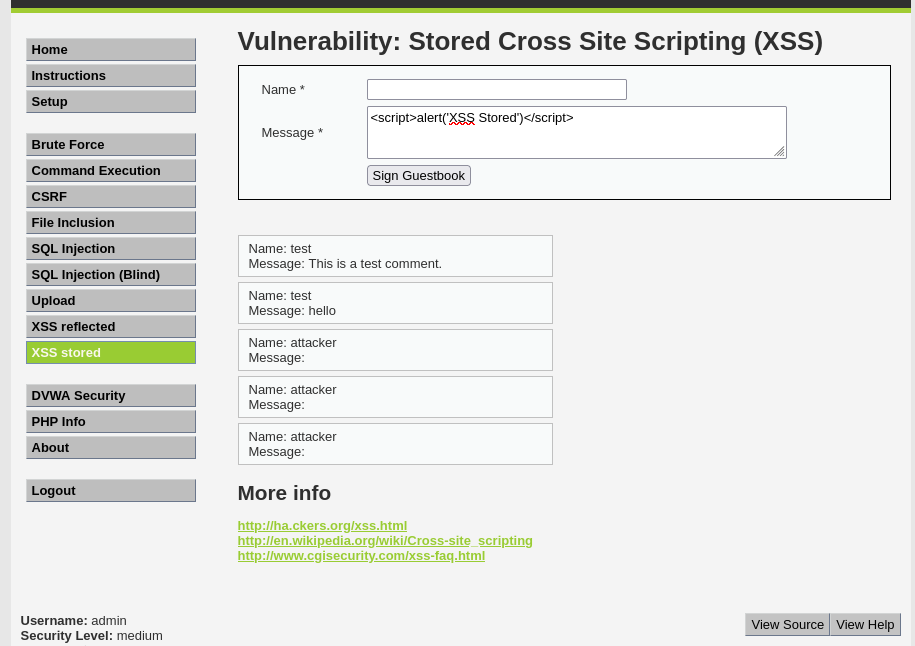The height and width of the screenshot is (646, 915).
Task: Open XSS reflected page
Action: pyautogui.click(x=111, y=327)
